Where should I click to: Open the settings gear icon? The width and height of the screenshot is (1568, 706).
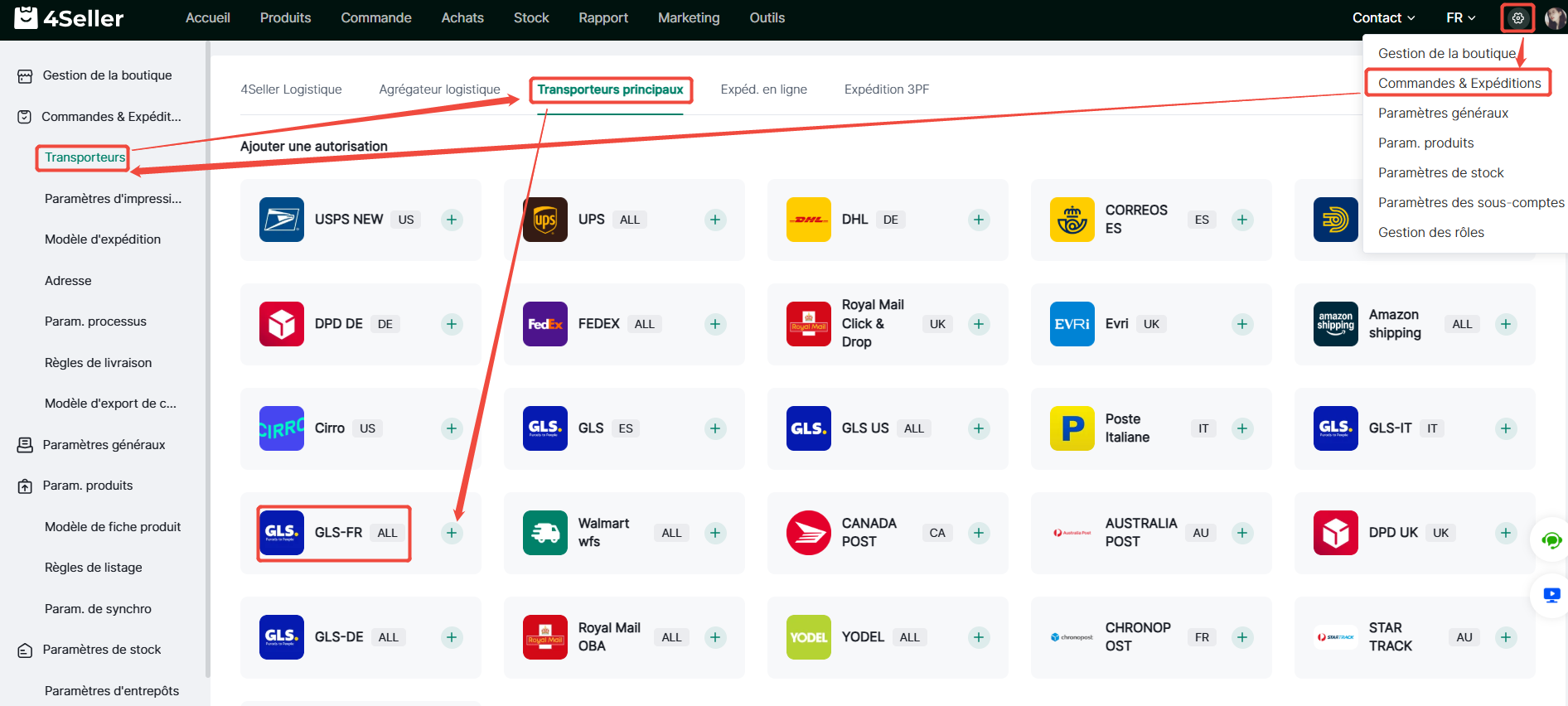point(1517,17)
